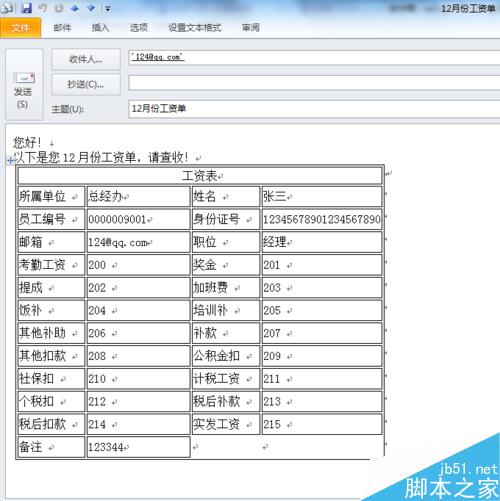Click the 员工编号 cell
This screenshot has width=500, height=501.
pyautogui.click(x=51, y=219)
